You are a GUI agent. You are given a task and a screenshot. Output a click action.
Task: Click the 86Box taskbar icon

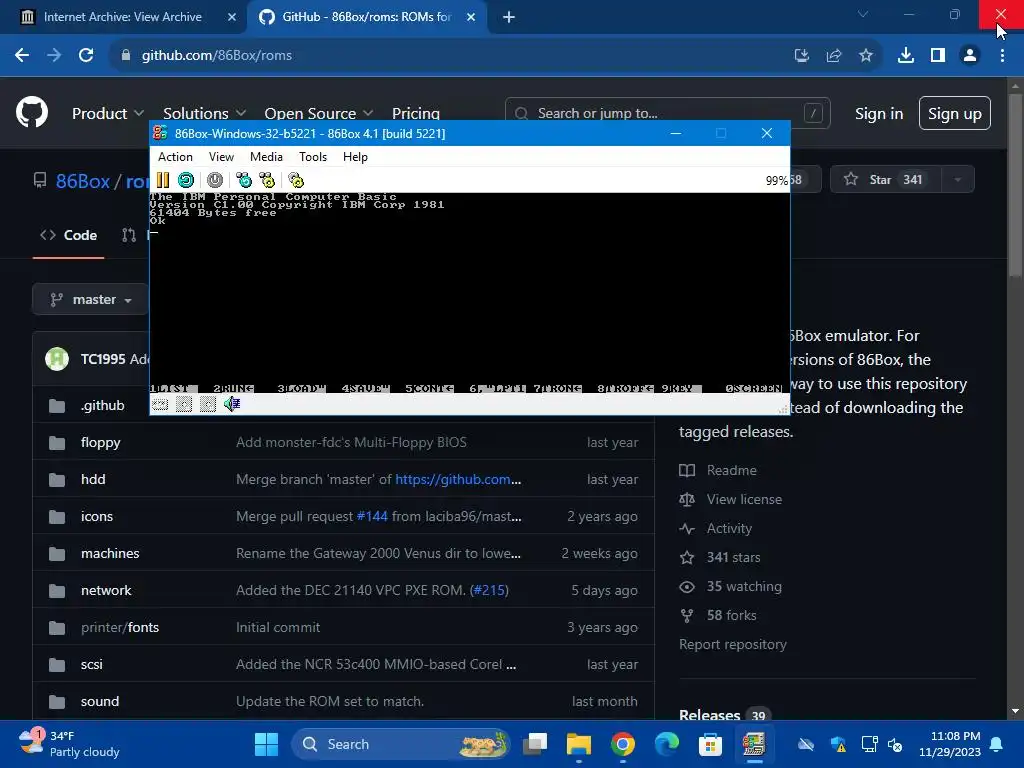[x=754, y=744]
